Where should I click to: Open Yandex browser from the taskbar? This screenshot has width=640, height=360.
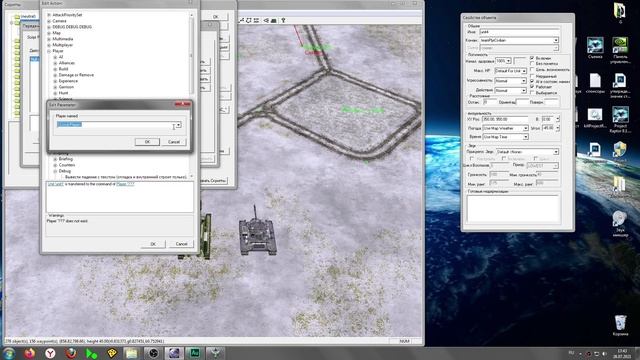pyautogui.click(x=50, y=353)
